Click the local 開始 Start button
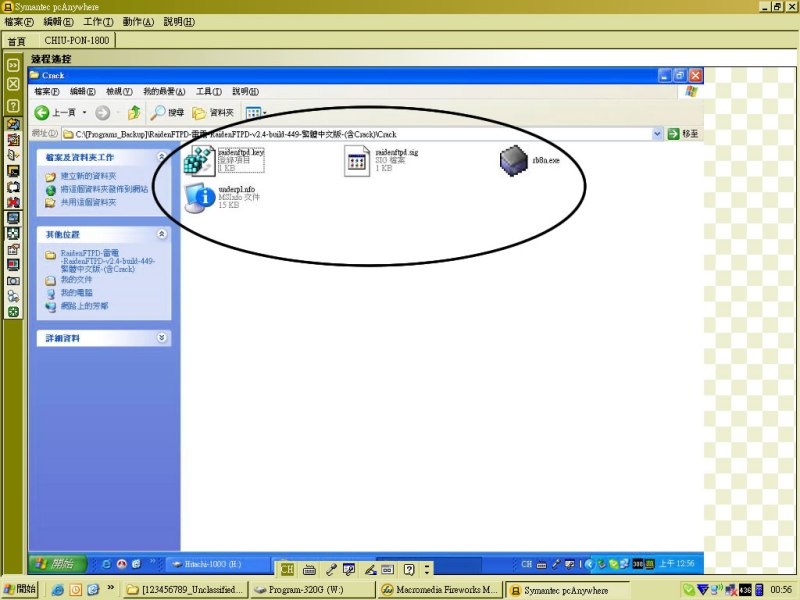Viewport: 800px width, 600px height. pos(19,589)
